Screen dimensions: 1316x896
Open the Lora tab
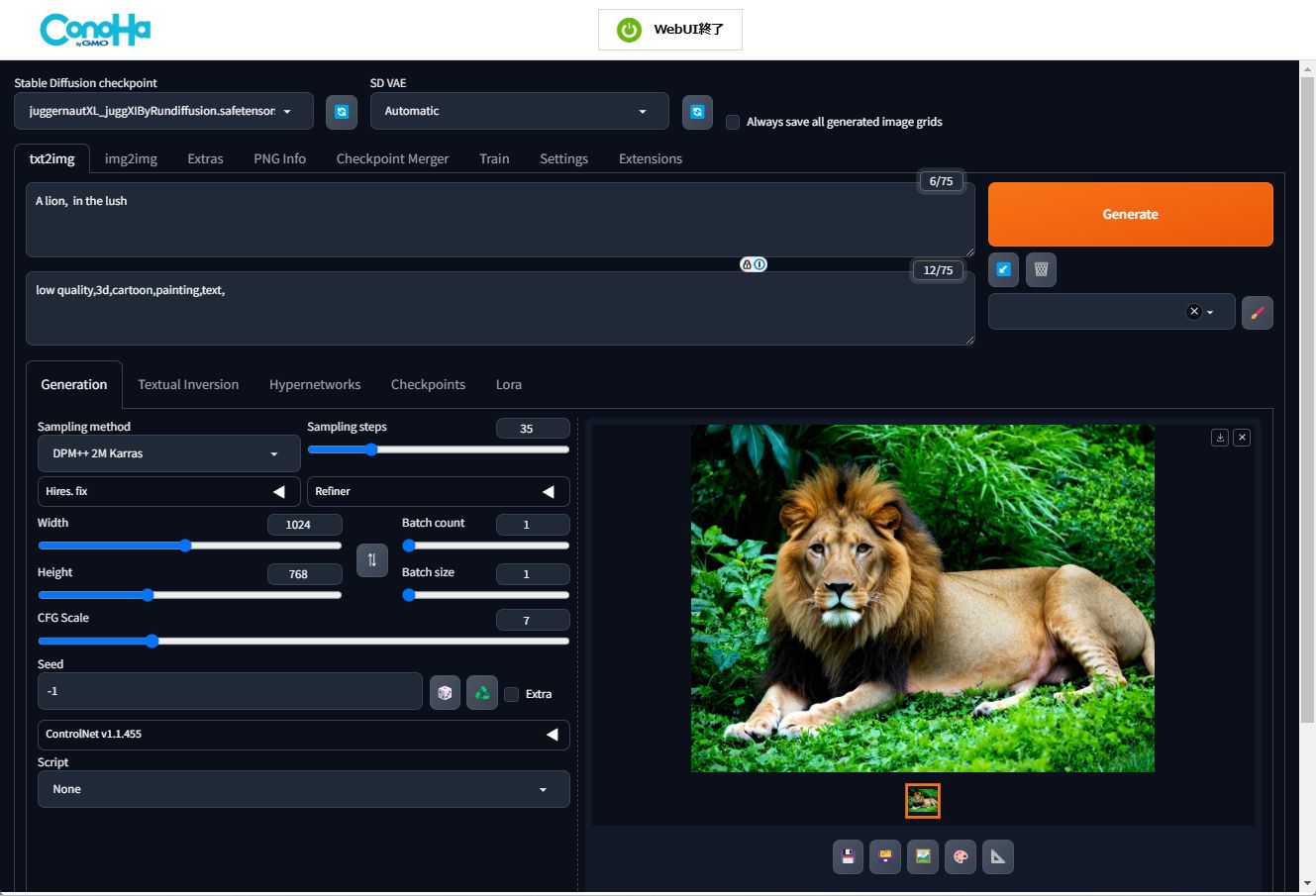click(x=508, y=384)
